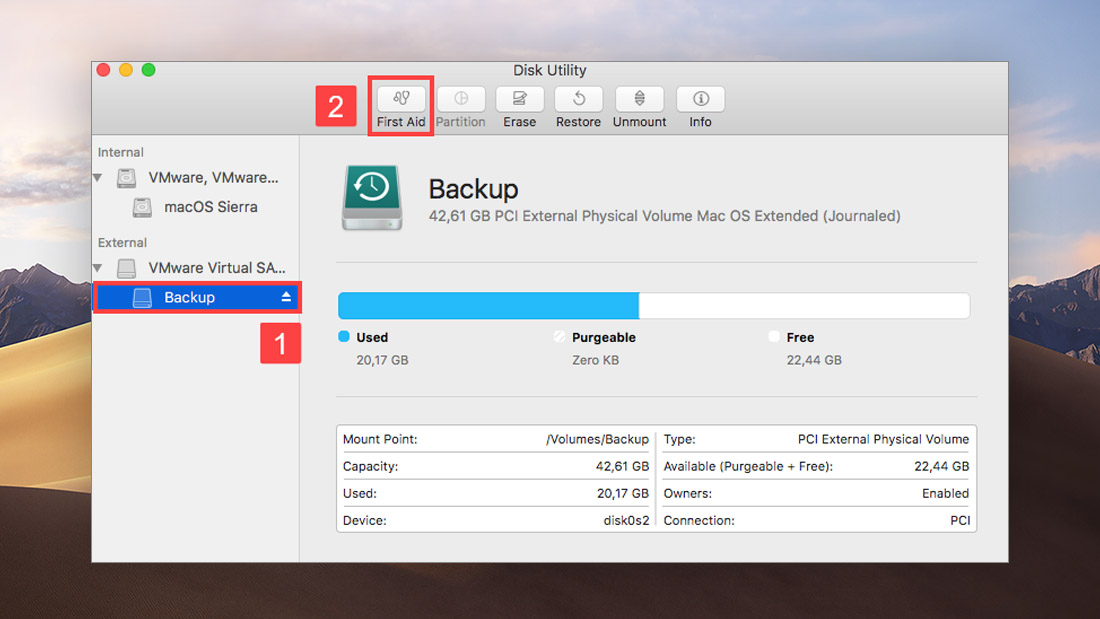Click the Connection value PCI
1100x619 pixels.
coord(960,521)
